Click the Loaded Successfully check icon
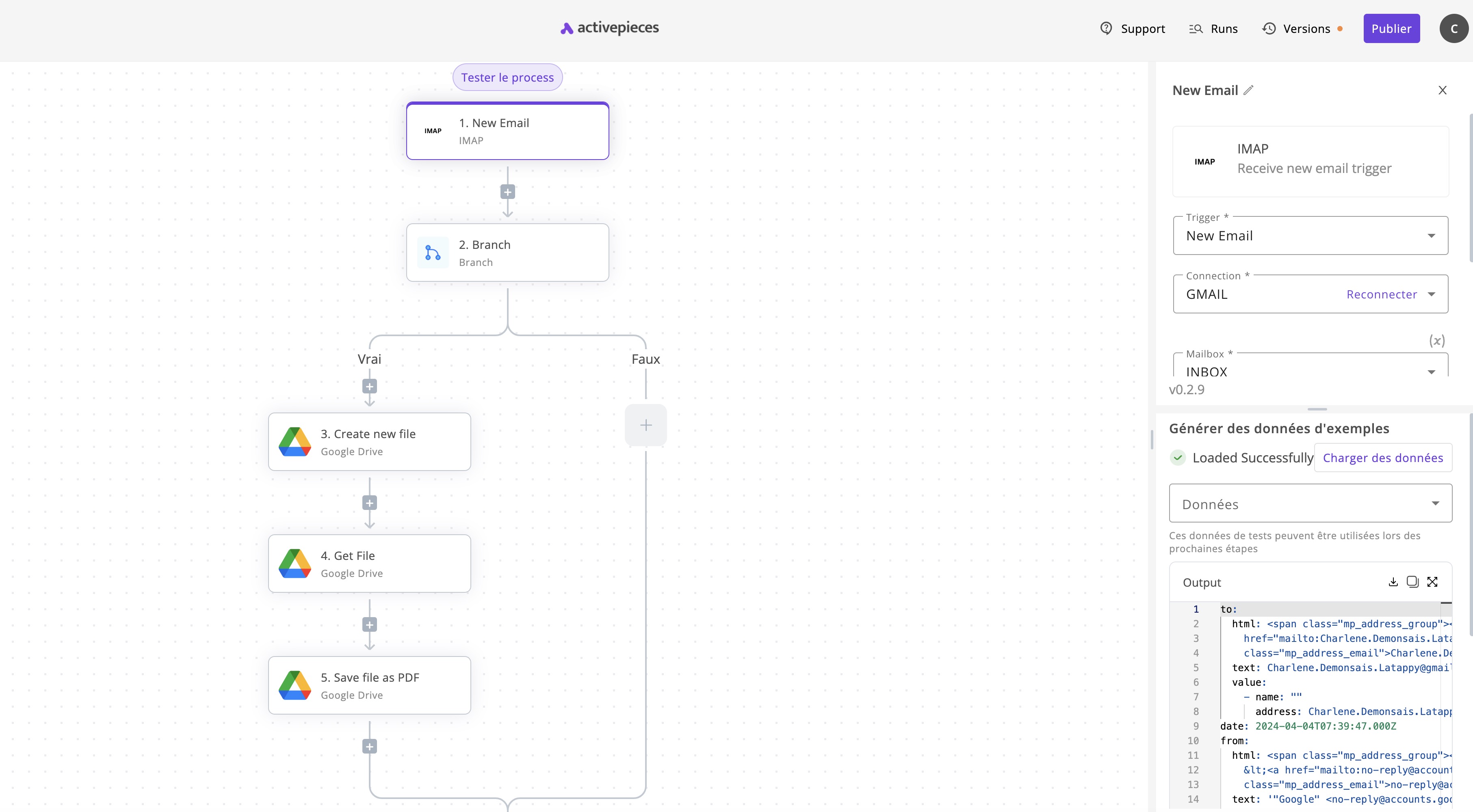 point(1178,458)
